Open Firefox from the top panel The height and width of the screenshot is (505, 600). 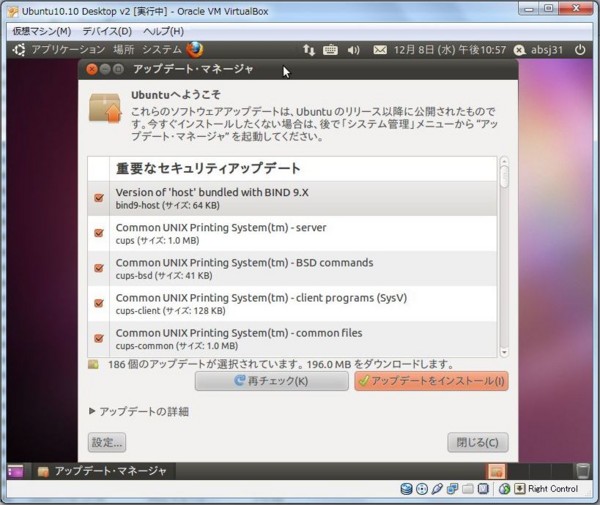[195, 50]
